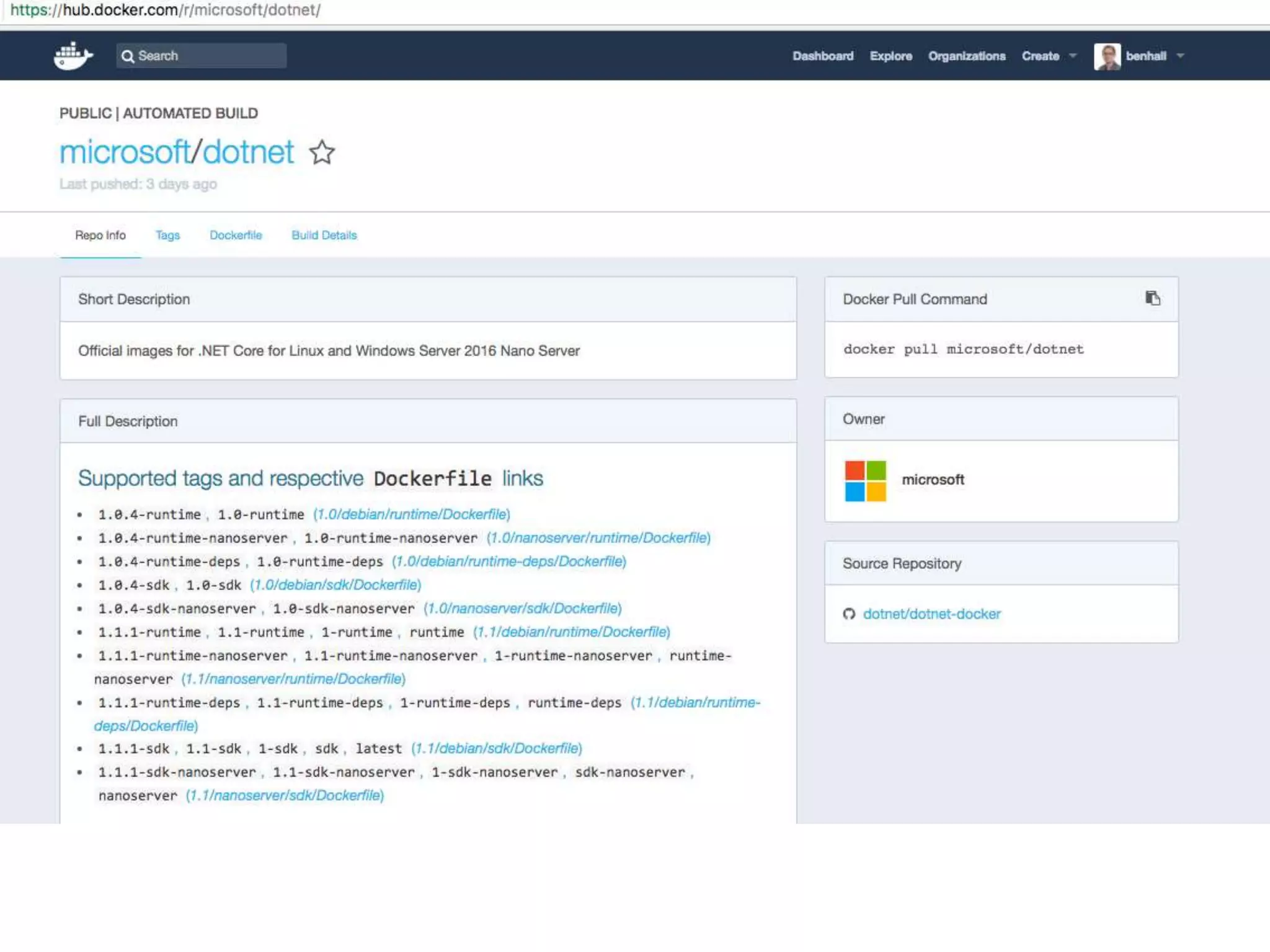Open the Dockerfile tab

(x=236, y=236)
